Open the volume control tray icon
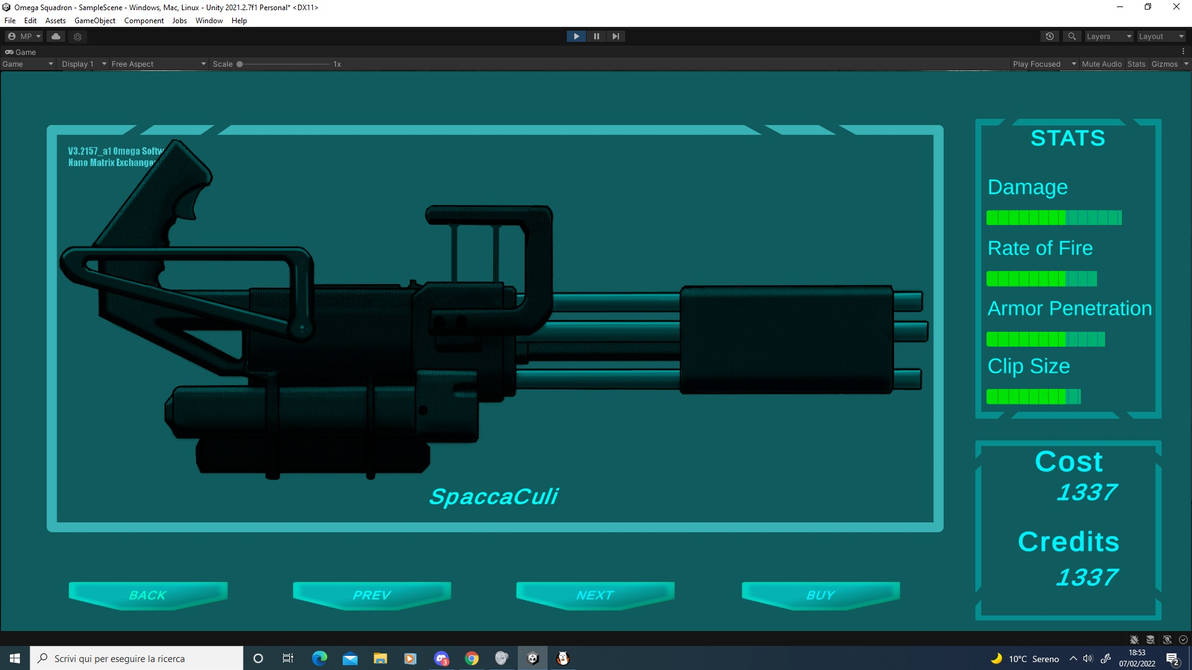The width and height of the screenshot is (1192, 670). [x=1088, y=659]
